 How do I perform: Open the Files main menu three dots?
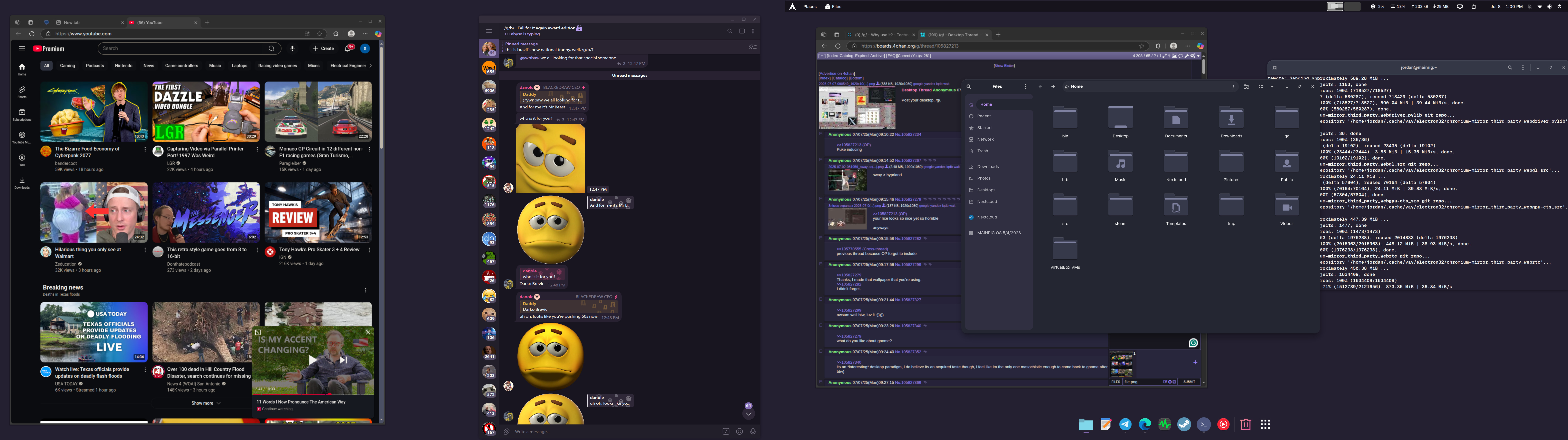[x=1026, y=86]
